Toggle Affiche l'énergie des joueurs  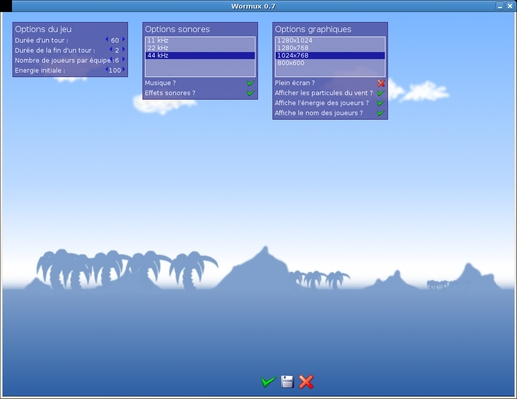381,103
